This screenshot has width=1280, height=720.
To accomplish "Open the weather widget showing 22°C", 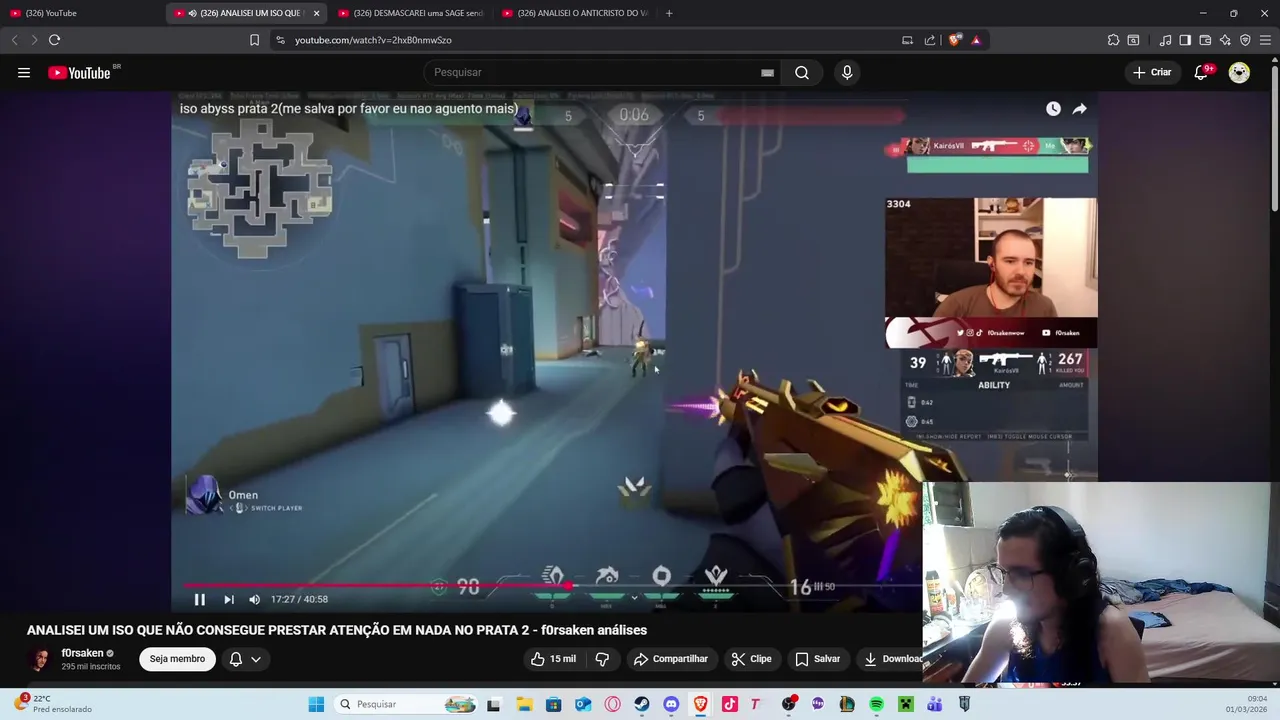I will coord(52,704).
